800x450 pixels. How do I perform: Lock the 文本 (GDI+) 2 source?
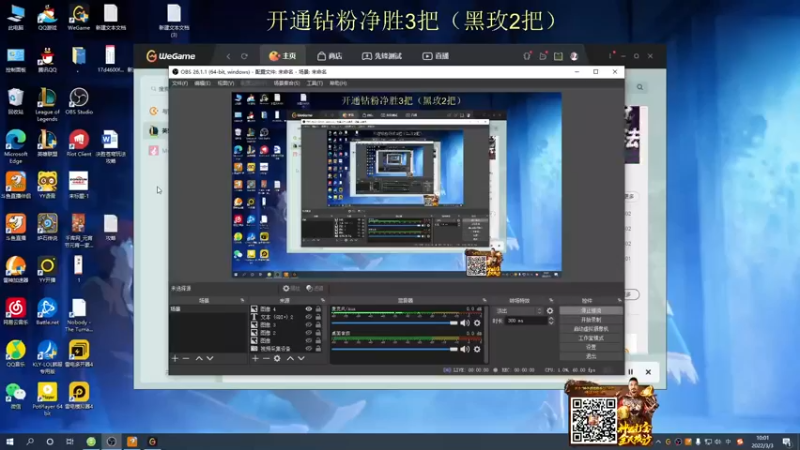[x=318, y=317]
